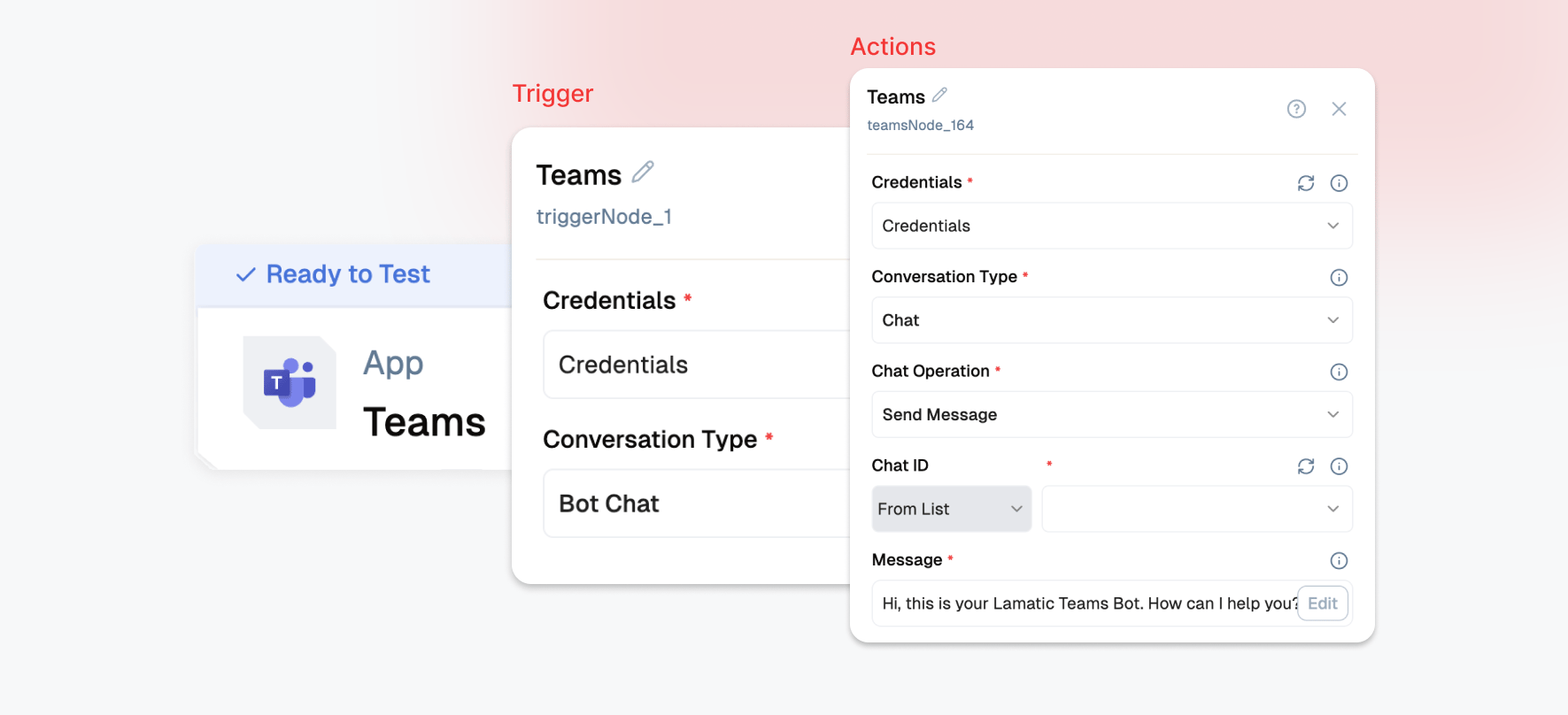Open the Chat Operation dropdown showing Send Message
Image resolution: width=1568 pixels, height=715 pixels.
[1112, 415]
